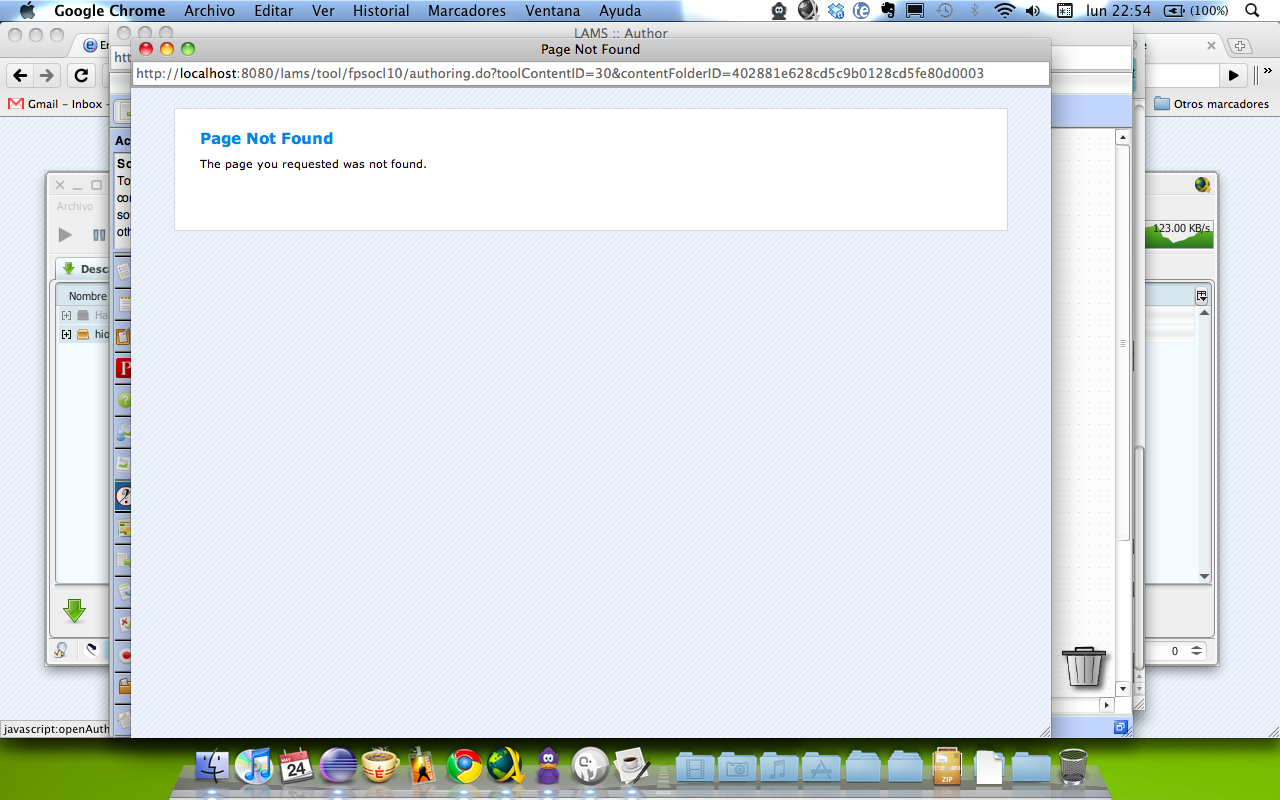
Task: Click the Nombre column header
Action: (87, 296)
